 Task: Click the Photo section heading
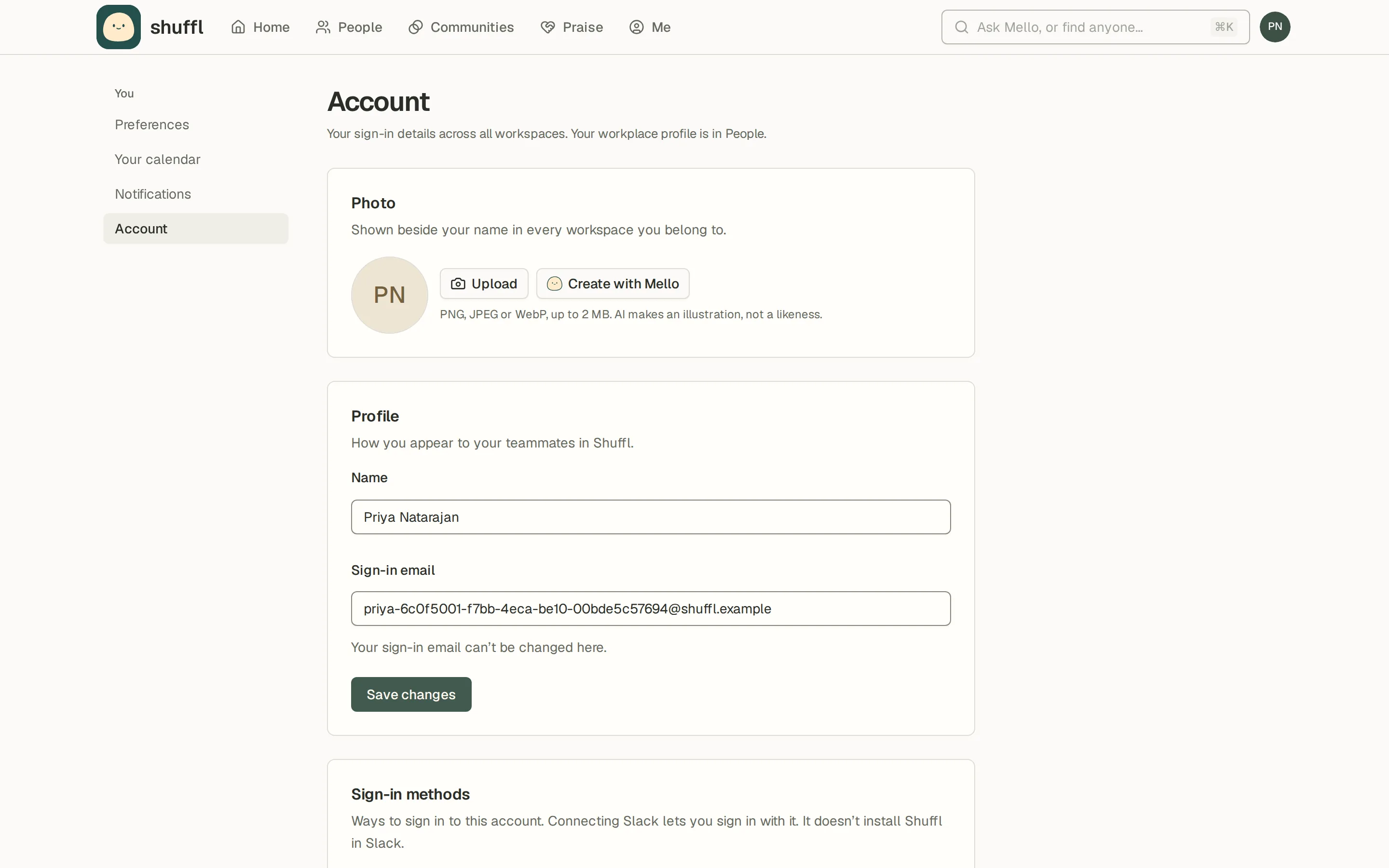[373, 203]
